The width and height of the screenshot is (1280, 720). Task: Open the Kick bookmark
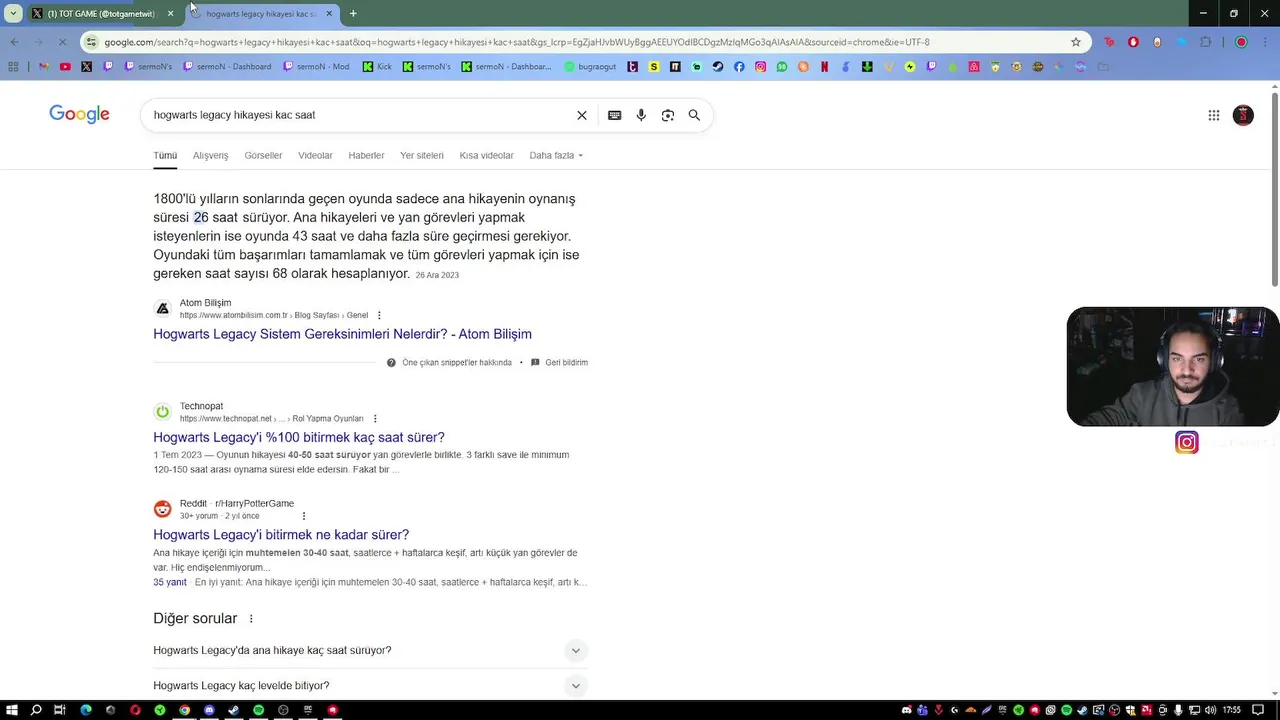coord(377,67)
